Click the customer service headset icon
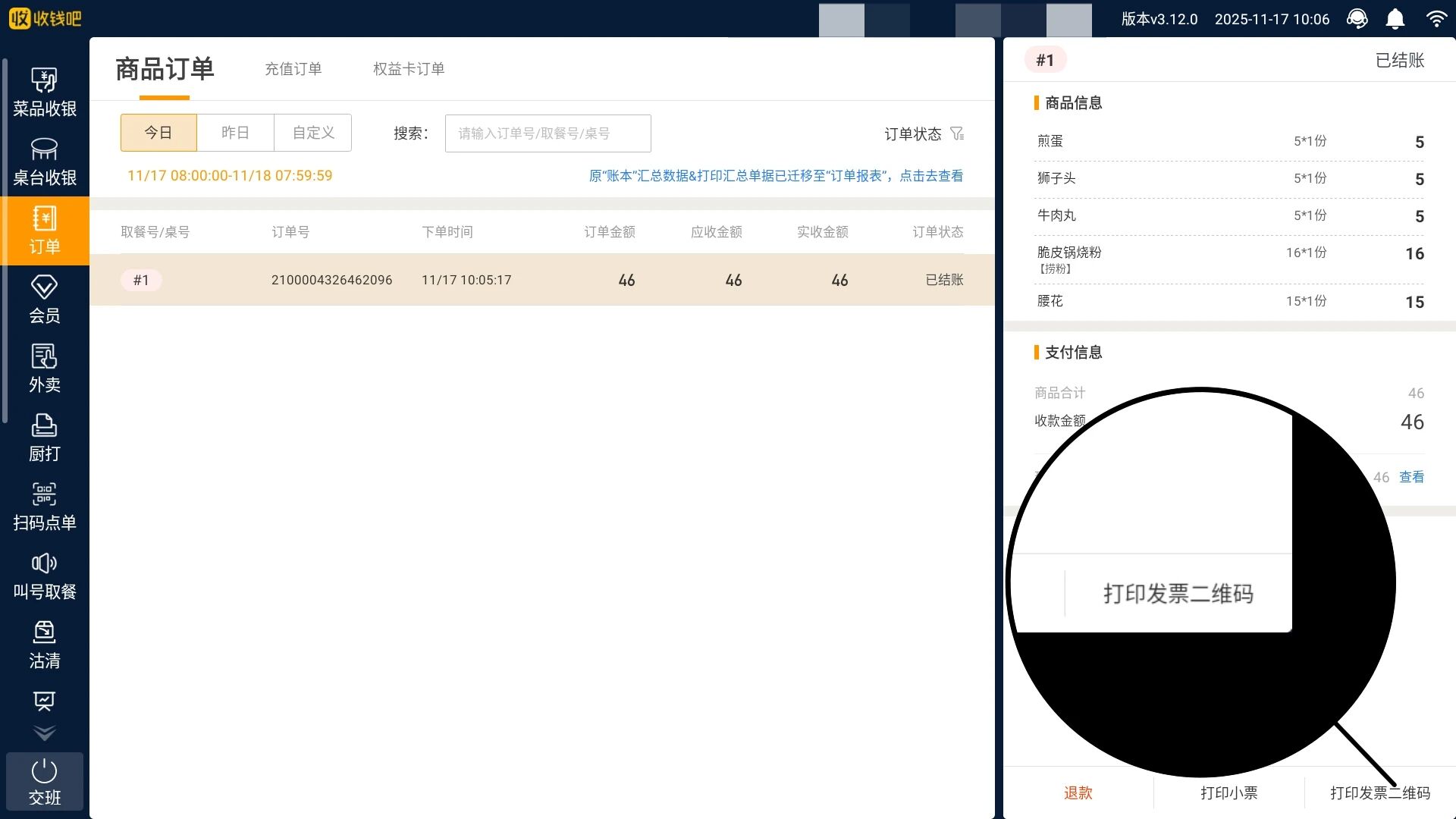This screenshot has height=819, width=1456. point(1357,19)
